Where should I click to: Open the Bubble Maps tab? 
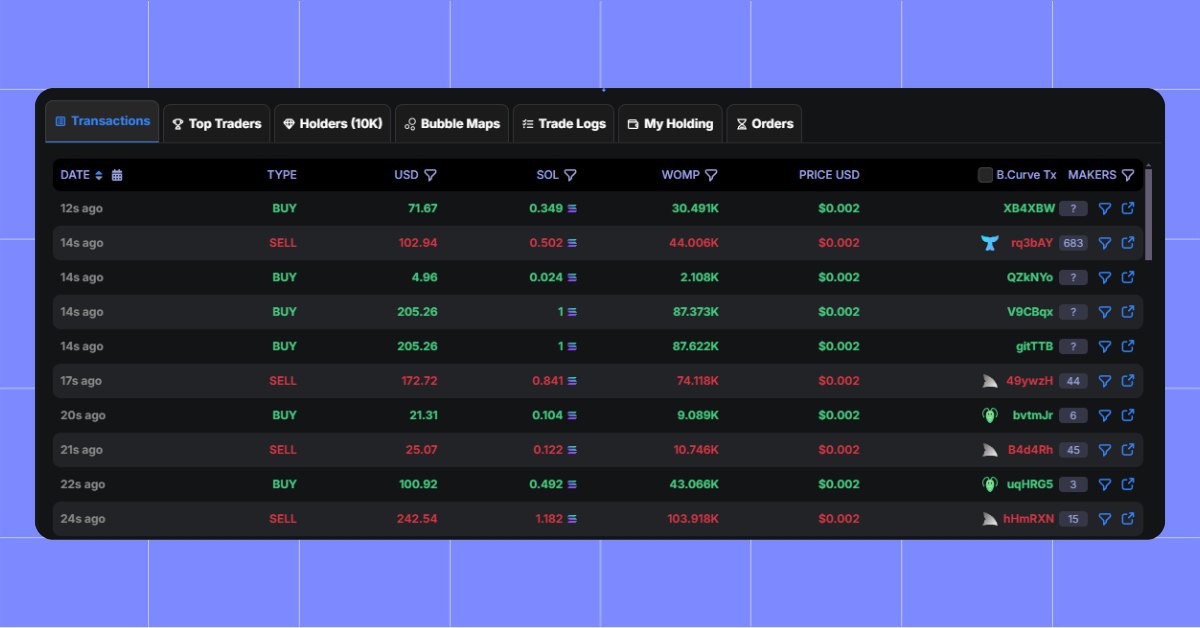point(452,123)
